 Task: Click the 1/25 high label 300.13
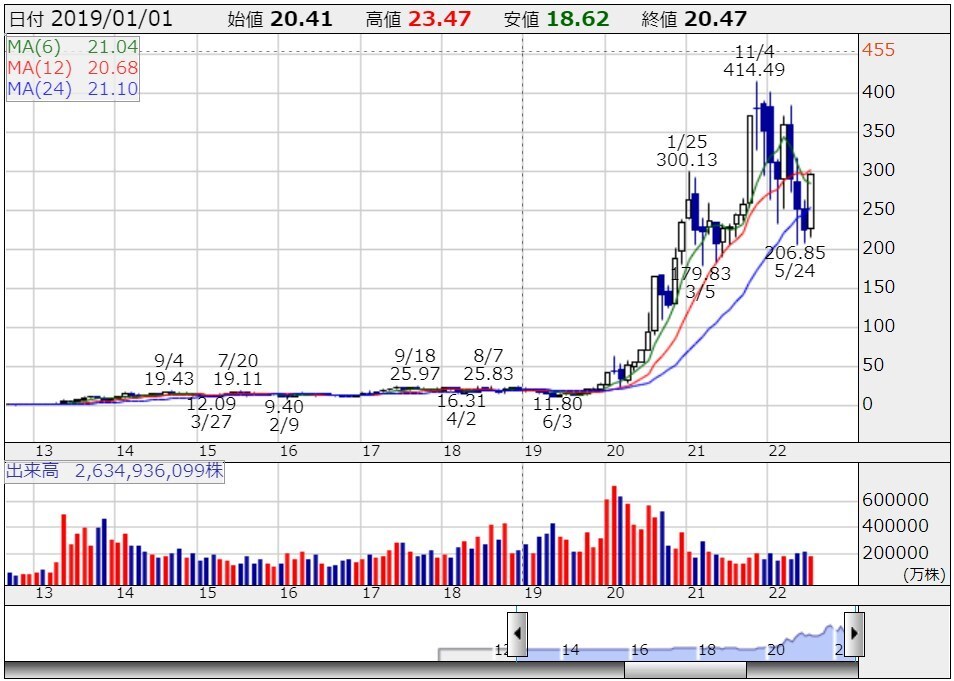pyautogui.click(x=687, y=160)
